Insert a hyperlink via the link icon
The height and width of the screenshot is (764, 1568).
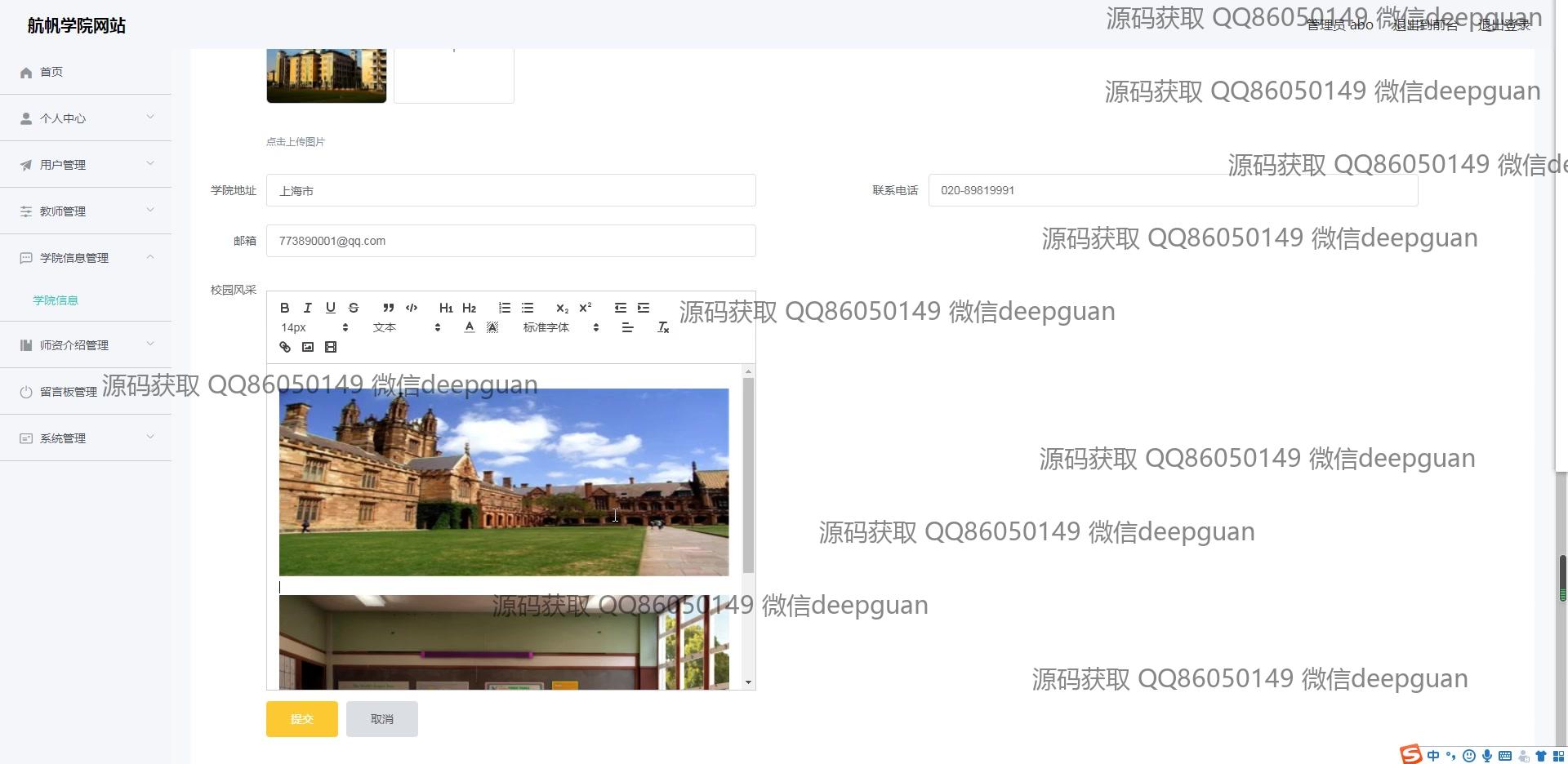(285, 347)
